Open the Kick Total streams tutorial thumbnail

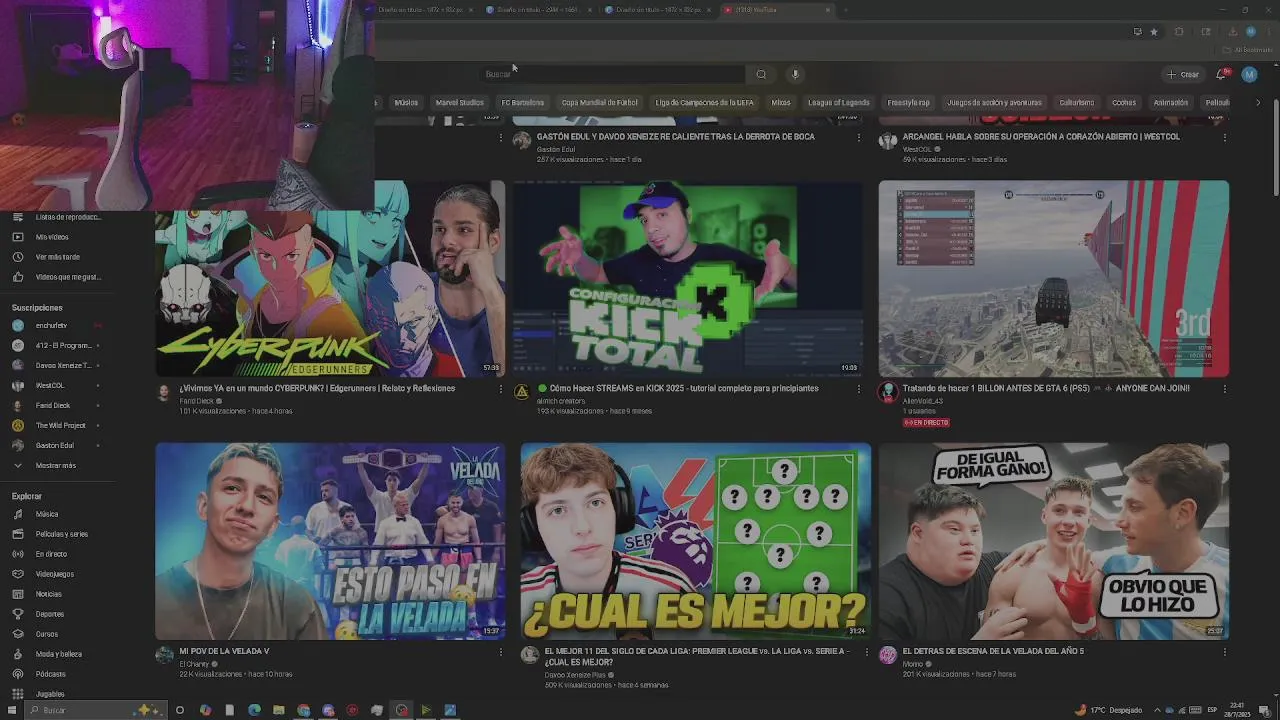pyautogui.click(x=687, y=278)
